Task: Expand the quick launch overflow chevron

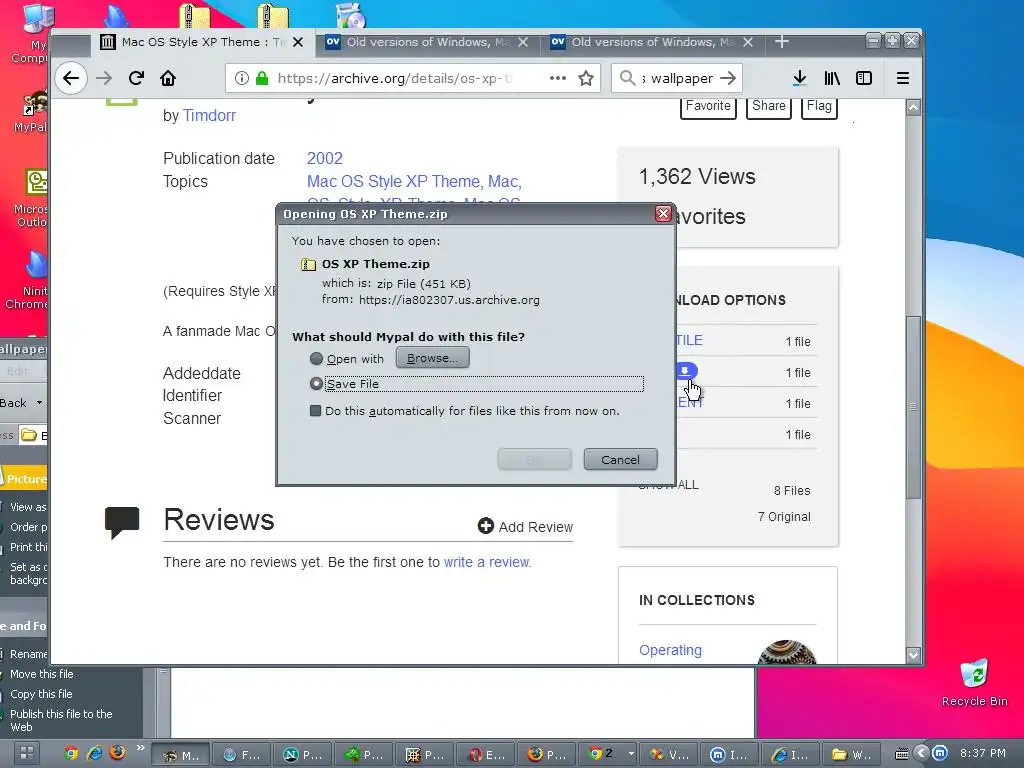Action: pyautogui.click(x=140, y=748)
